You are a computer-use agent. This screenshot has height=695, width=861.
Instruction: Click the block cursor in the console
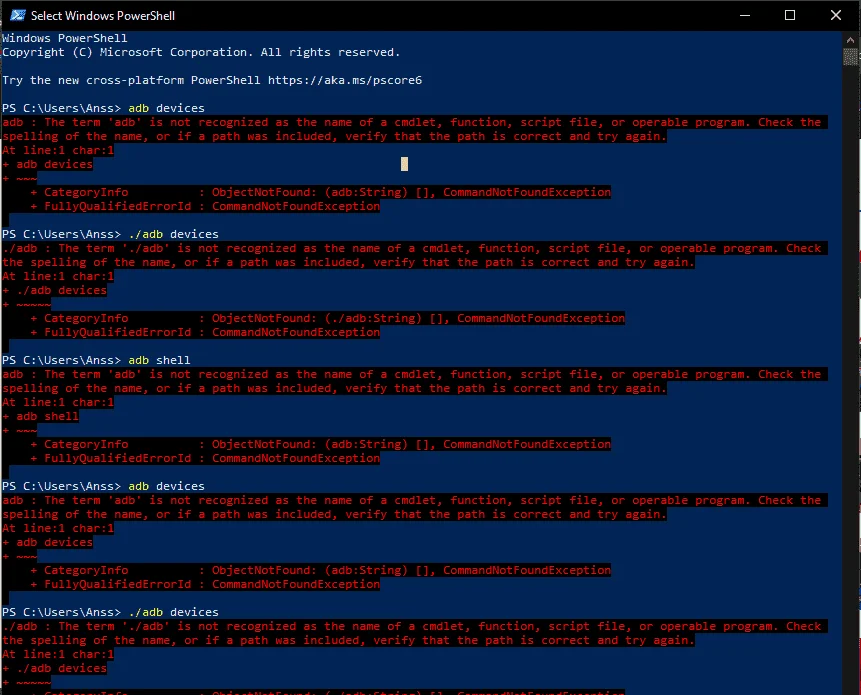[x=404, y=164]
